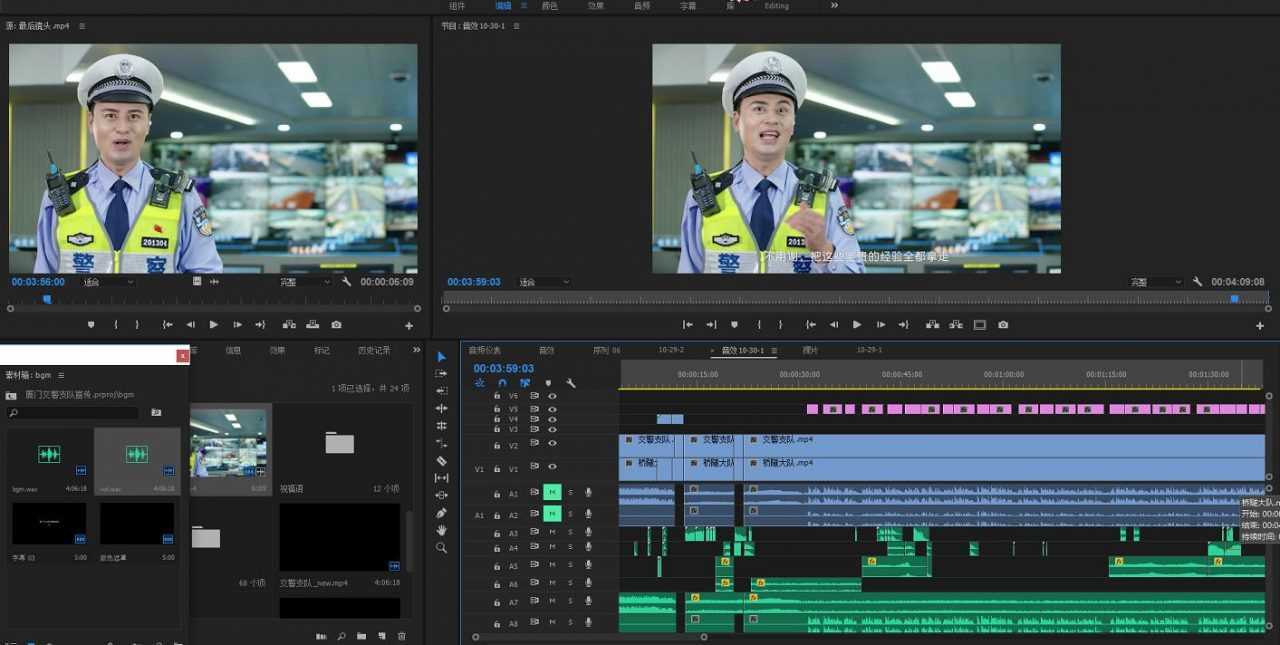Image resolution: width=1280 pixels, height=645 pixels.
Task: Toggle track lock on V1
Action: pyautogui.click(x=497, y=469)
